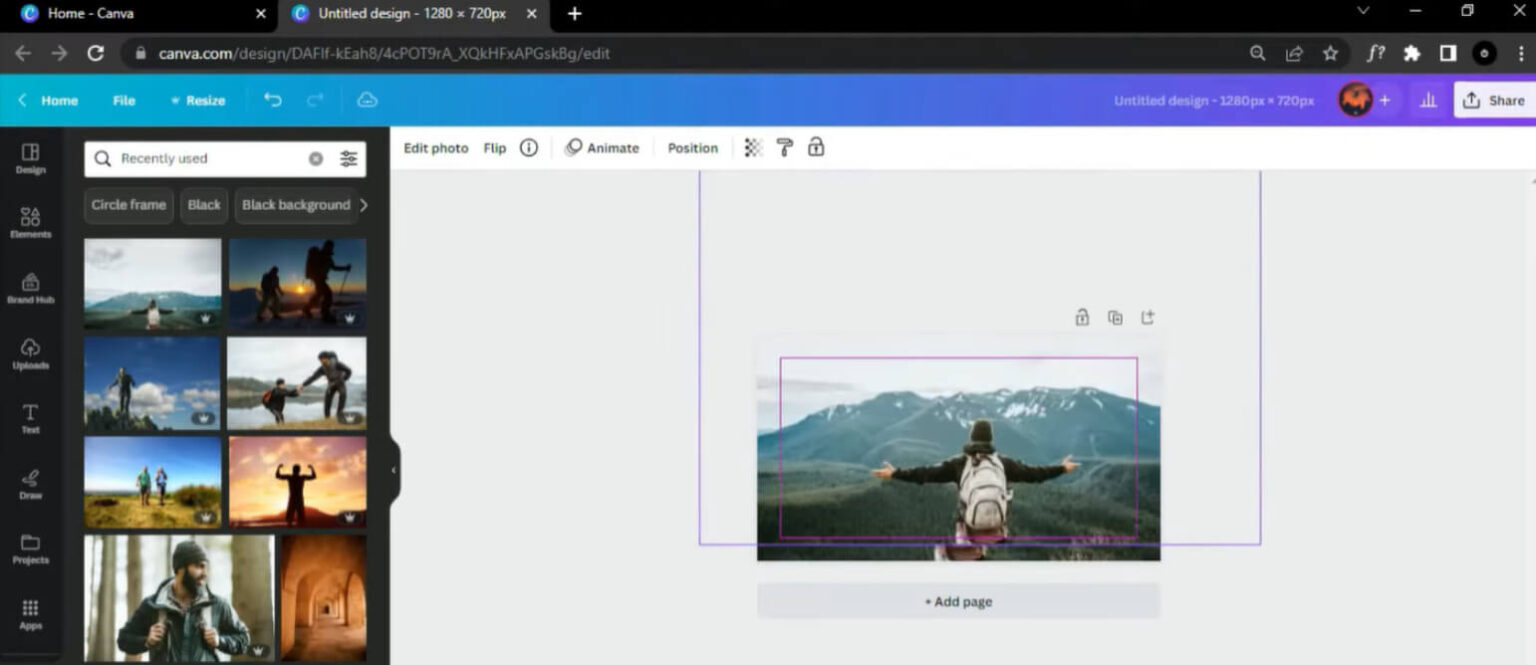The height and width of the screenshot is (665, 1536).
Task: Open the Uploads panel
Action: tap(30, 353)
